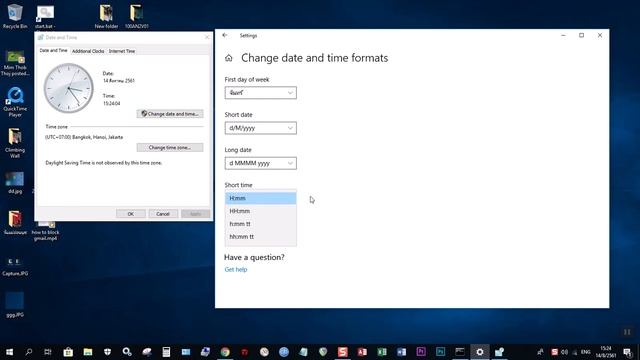
Task: Open taskbar clock showing 15:24
Action: (x=607, y=352)
